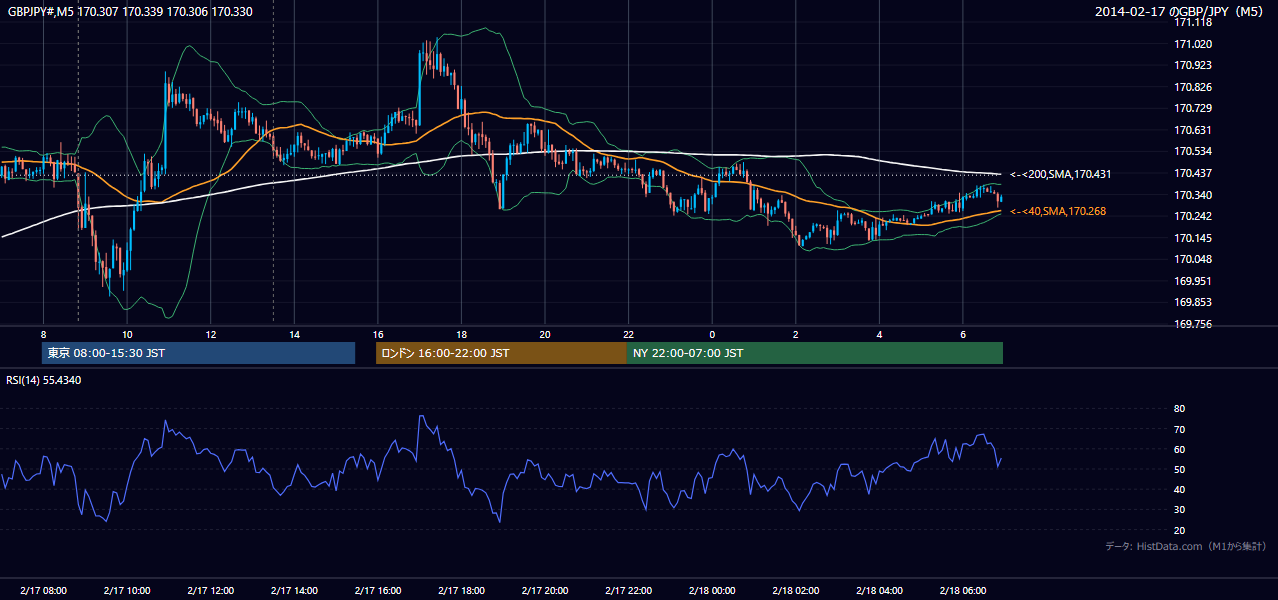Click price level 170.631 on the axis
This screenshot has height=600, width=1278.
[x=1193, y=130]
